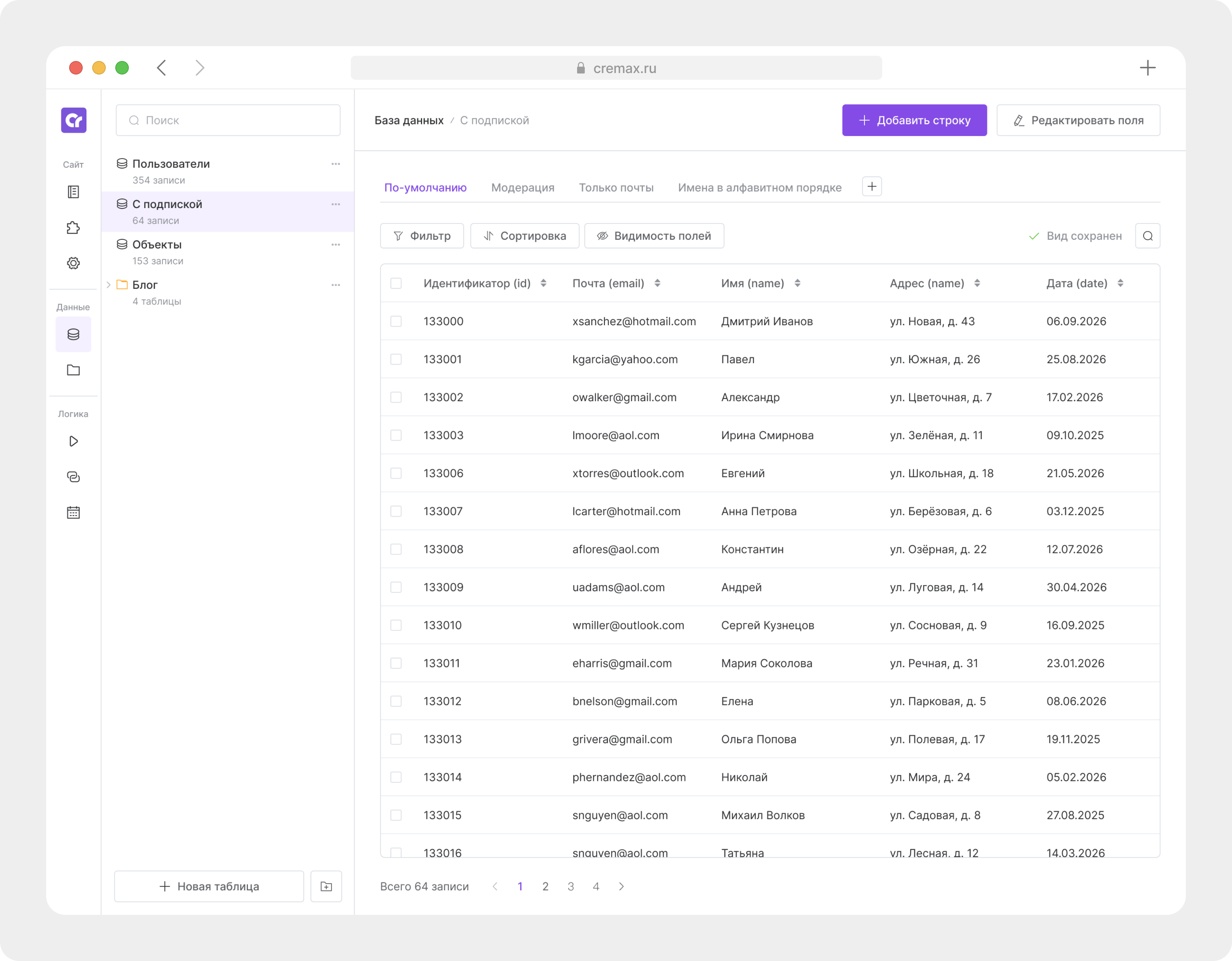Check the row 133000 checkbox
Image resolution: width=1232 pixels, height=961 pixels.
pyautogui.click(x=396, y=321)
